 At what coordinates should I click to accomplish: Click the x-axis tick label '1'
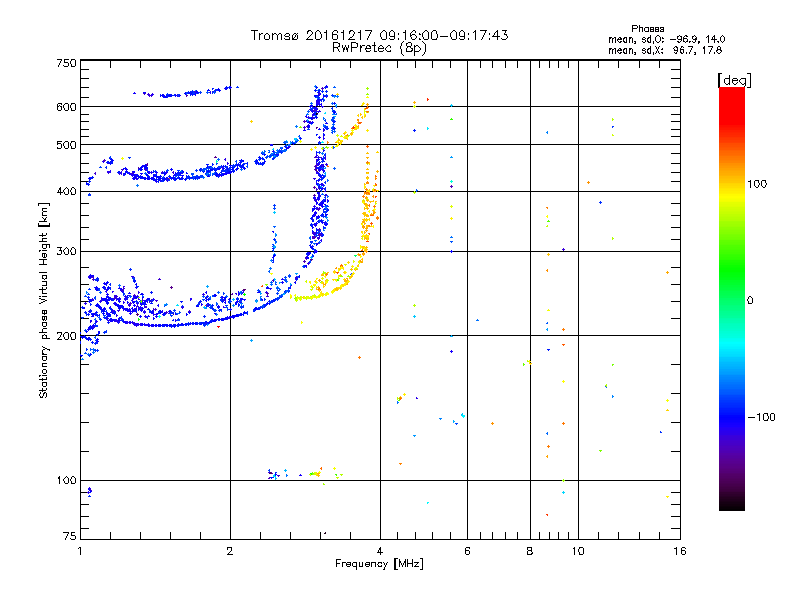pos(80,551)
